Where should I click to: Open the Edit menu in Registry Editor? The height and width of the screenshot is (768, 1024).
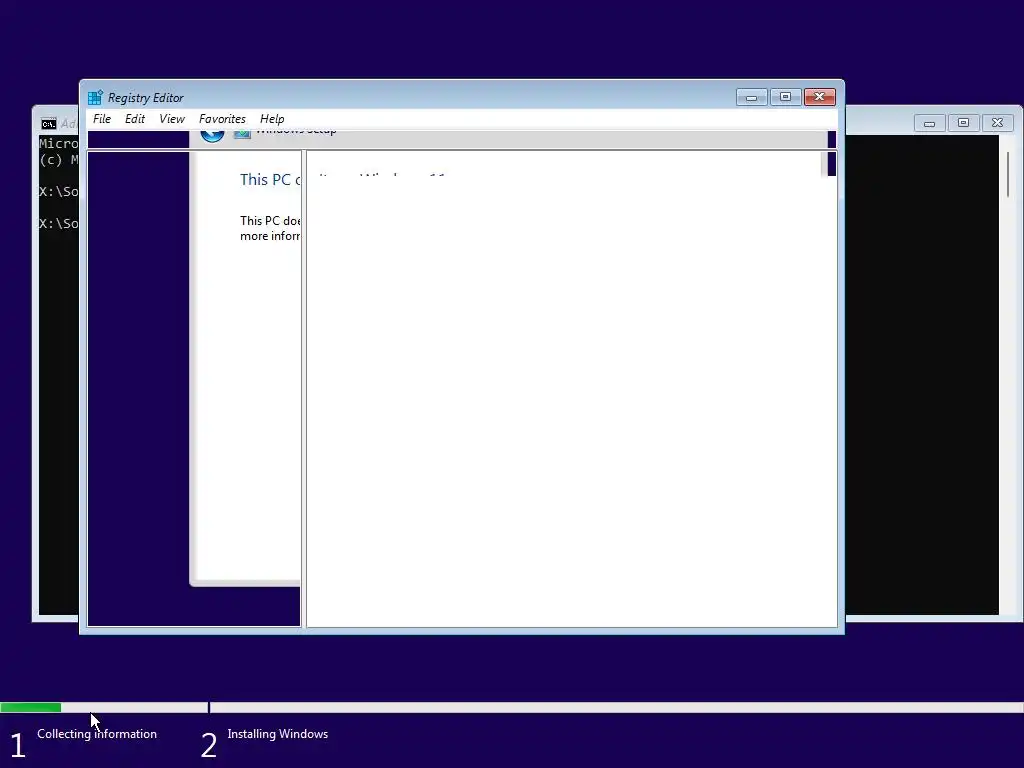[135, 119]
